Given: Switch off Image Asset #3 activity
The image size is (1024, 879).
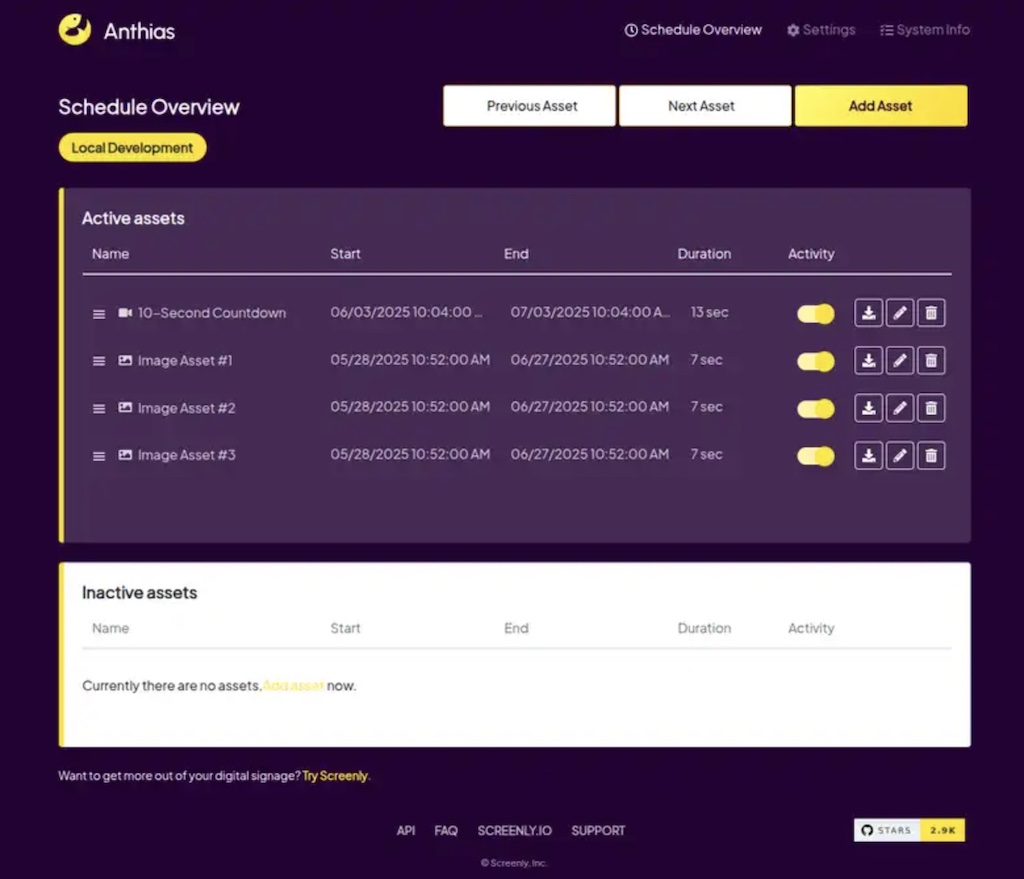Looking at the screenshot, I should 815,456.
